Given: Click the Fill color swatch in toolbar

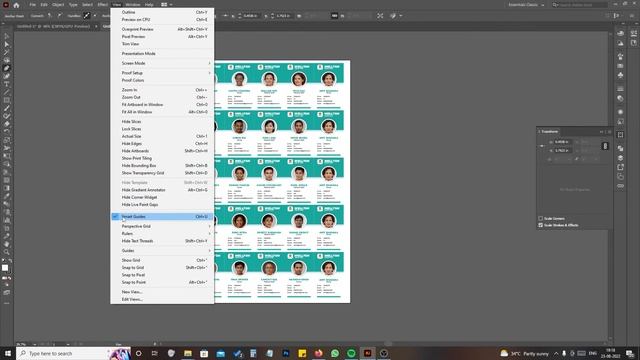Looking at the screenshot, I should pos(5,268).
